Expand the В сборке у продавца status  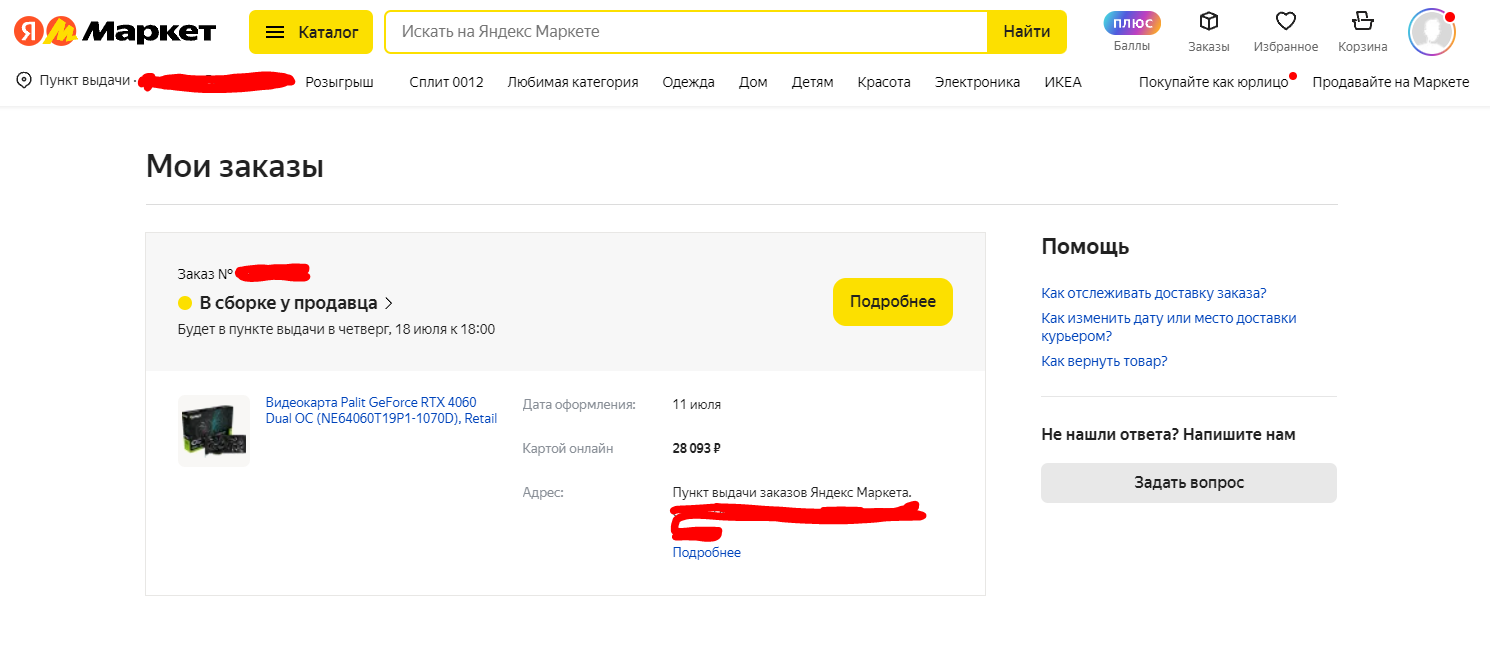286,303
